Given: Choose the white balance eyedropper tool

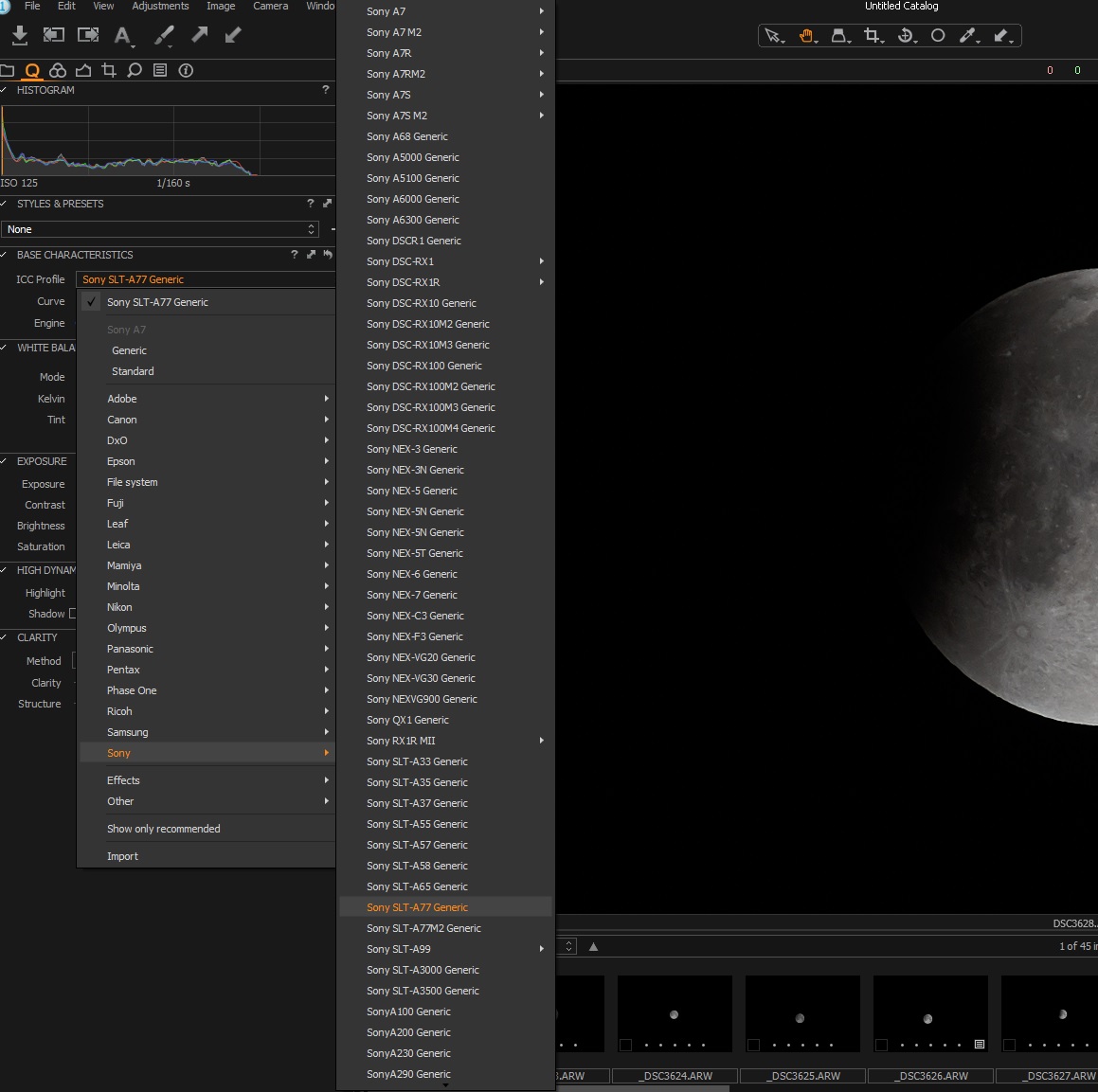Looking at the screenshot, I should [967, 36].
